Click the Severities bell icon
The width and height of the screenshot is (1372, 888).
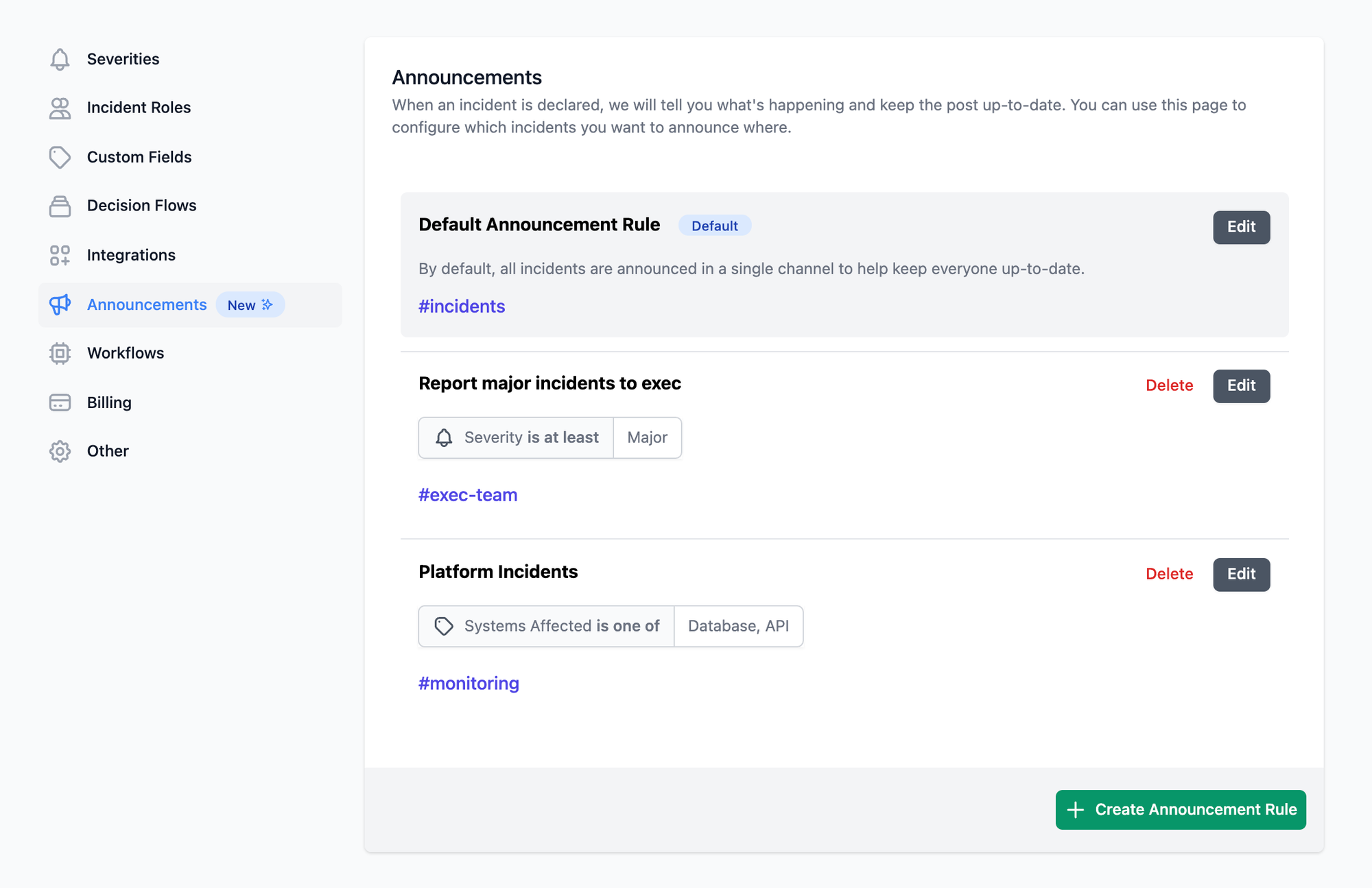[60, 60]
